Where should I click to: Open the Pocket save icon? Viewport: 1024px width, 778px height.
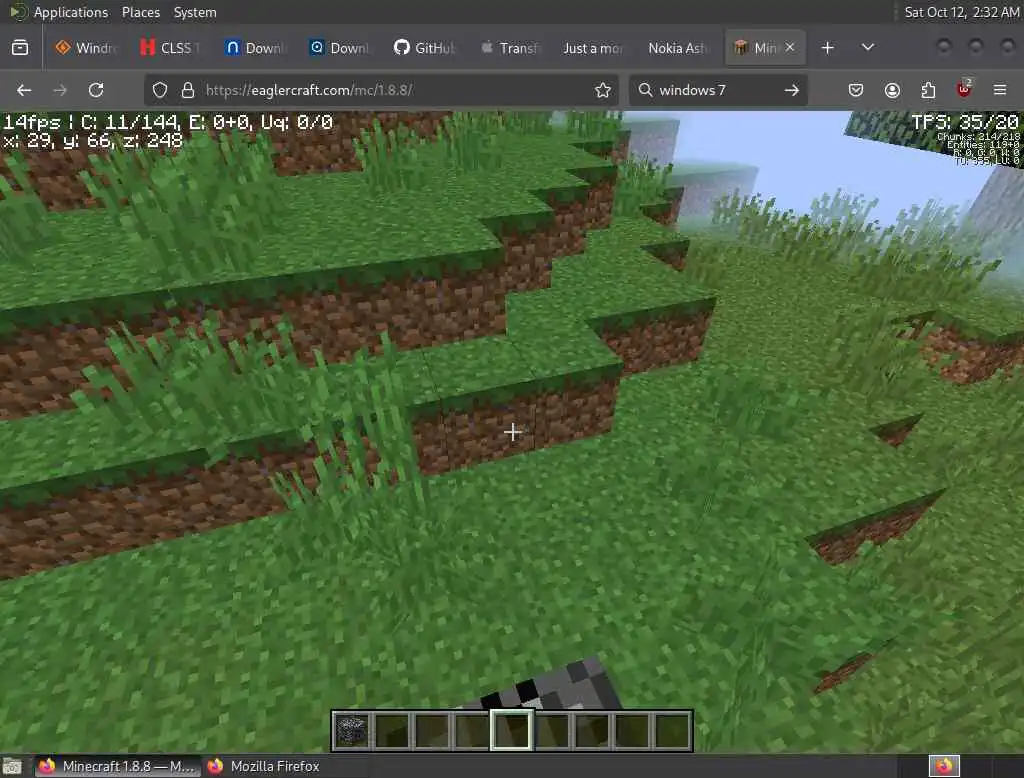(x=856, y=90)
